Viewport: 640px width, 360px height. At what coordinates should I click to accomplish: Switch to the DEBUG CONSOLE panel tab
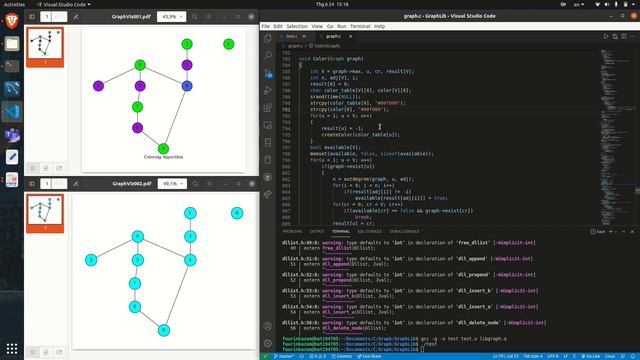click(404, 231)
